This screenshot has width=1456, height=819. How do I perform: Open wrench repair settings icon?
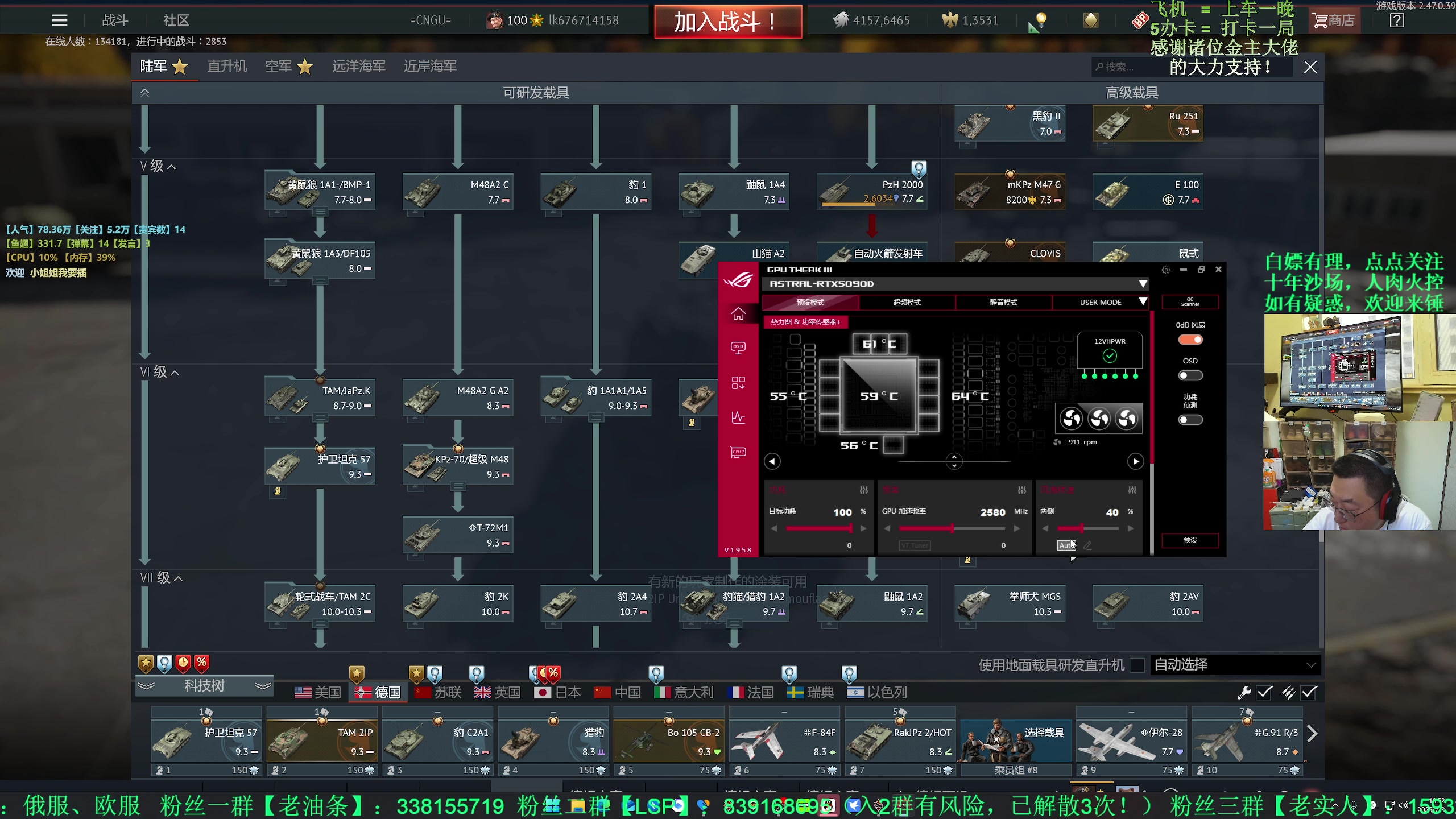1244,692
